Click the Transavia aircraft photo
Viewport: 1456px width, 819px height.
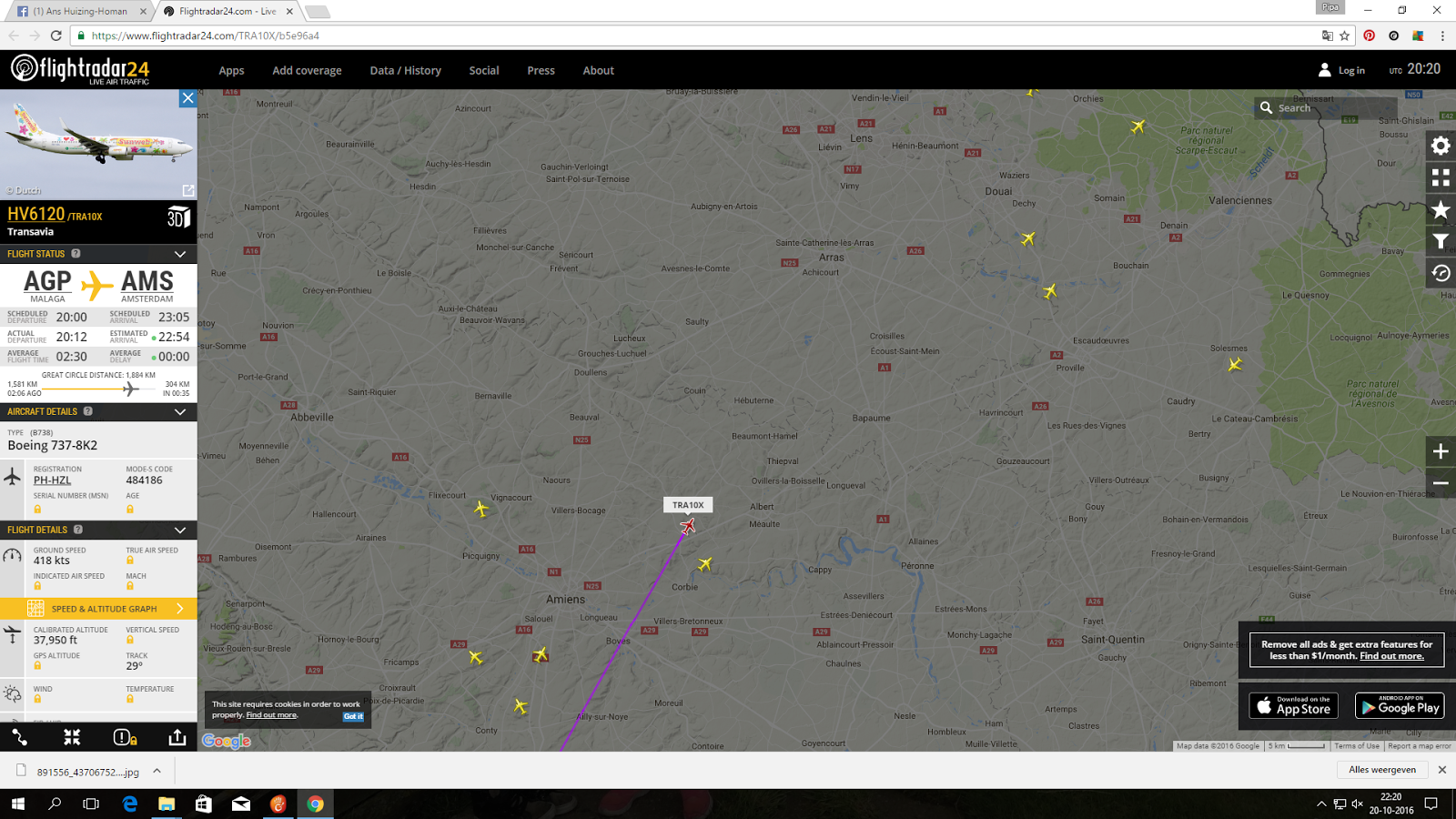[98, 145]
